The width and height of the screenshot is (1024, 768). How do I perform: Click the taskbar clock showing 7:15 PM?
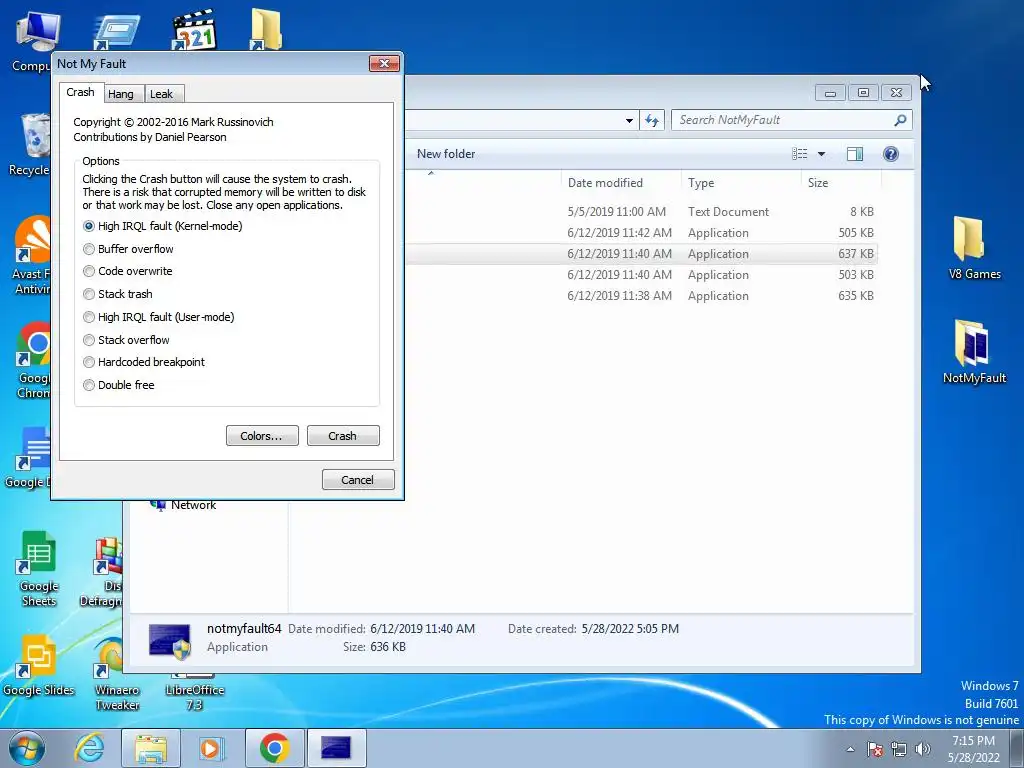point(973,749)
